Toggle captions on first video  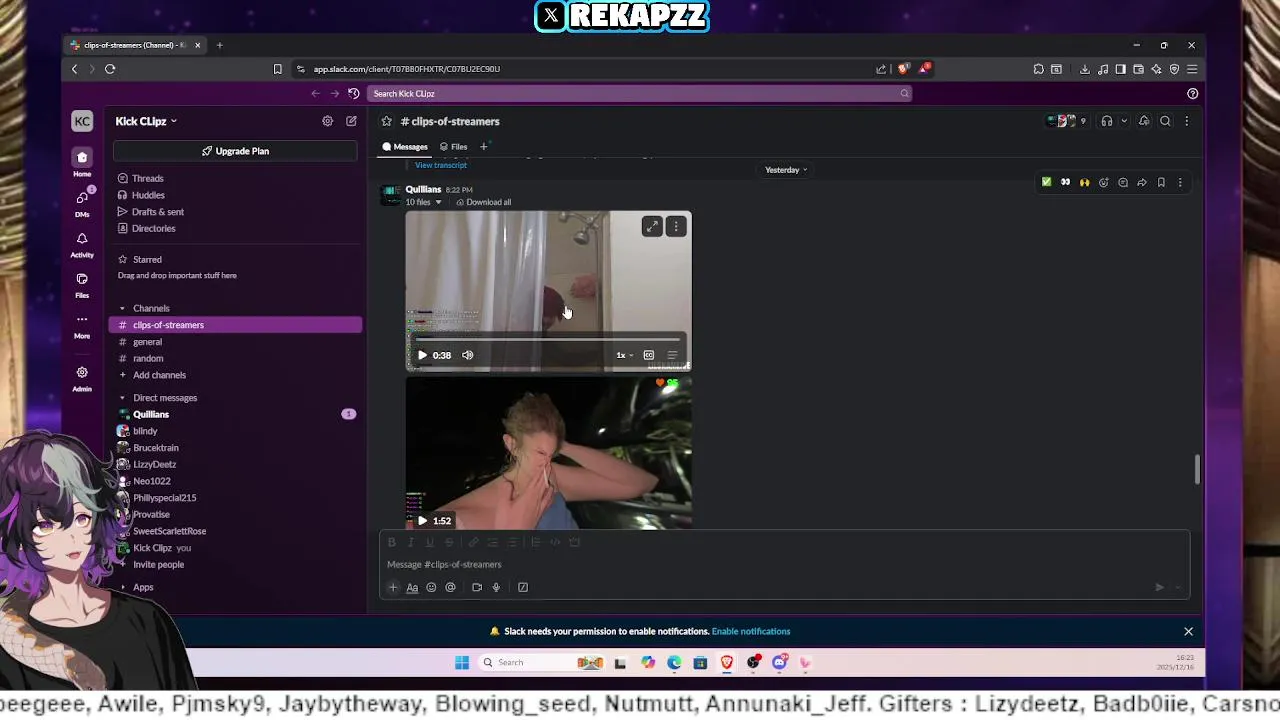point(648,355)
